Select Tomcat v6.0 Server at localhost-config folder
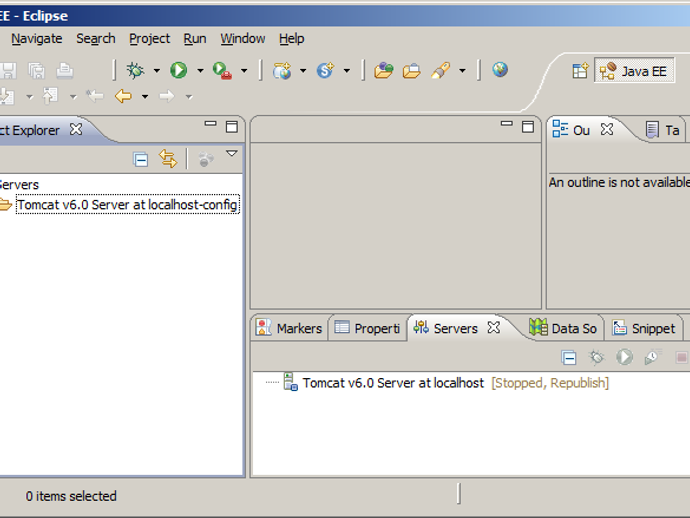This screenshot has width=690, height=518. [x=127, y=205]
